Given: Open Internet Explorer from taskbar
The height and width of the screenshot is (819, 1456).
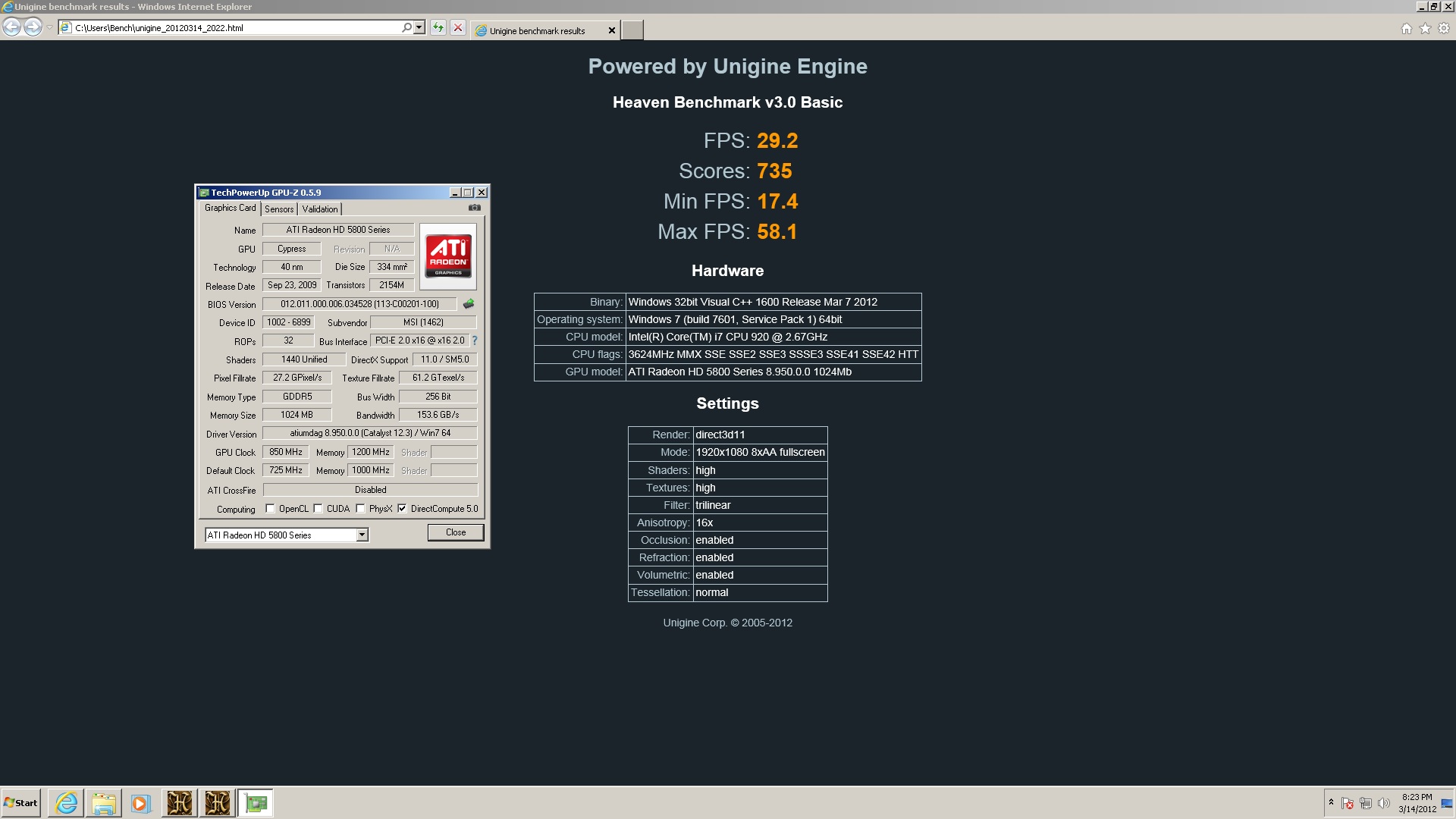Looking at the screenshot, I should click(x=67, y=803).
